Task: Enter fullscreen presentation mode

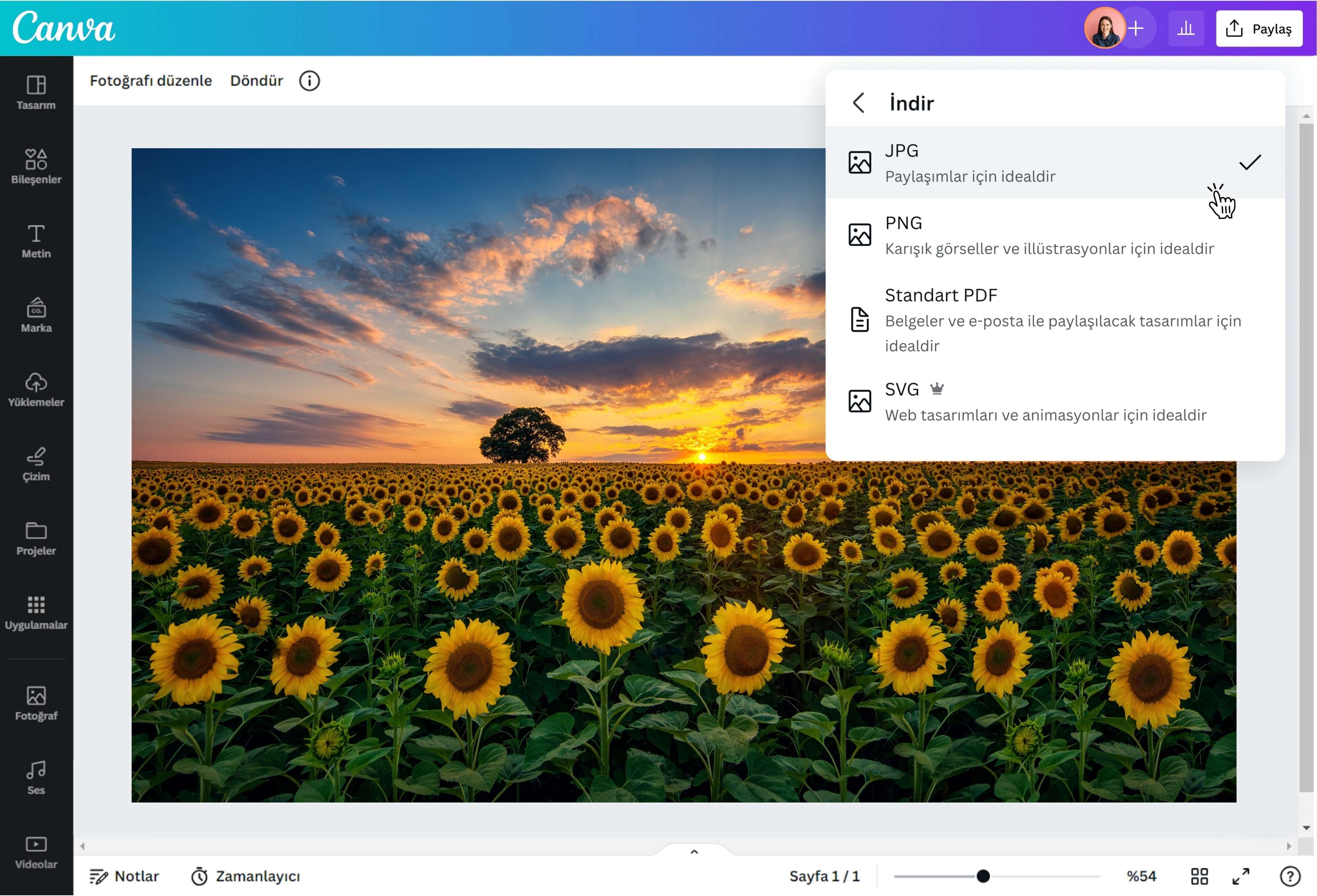Action: point(1241,876)
